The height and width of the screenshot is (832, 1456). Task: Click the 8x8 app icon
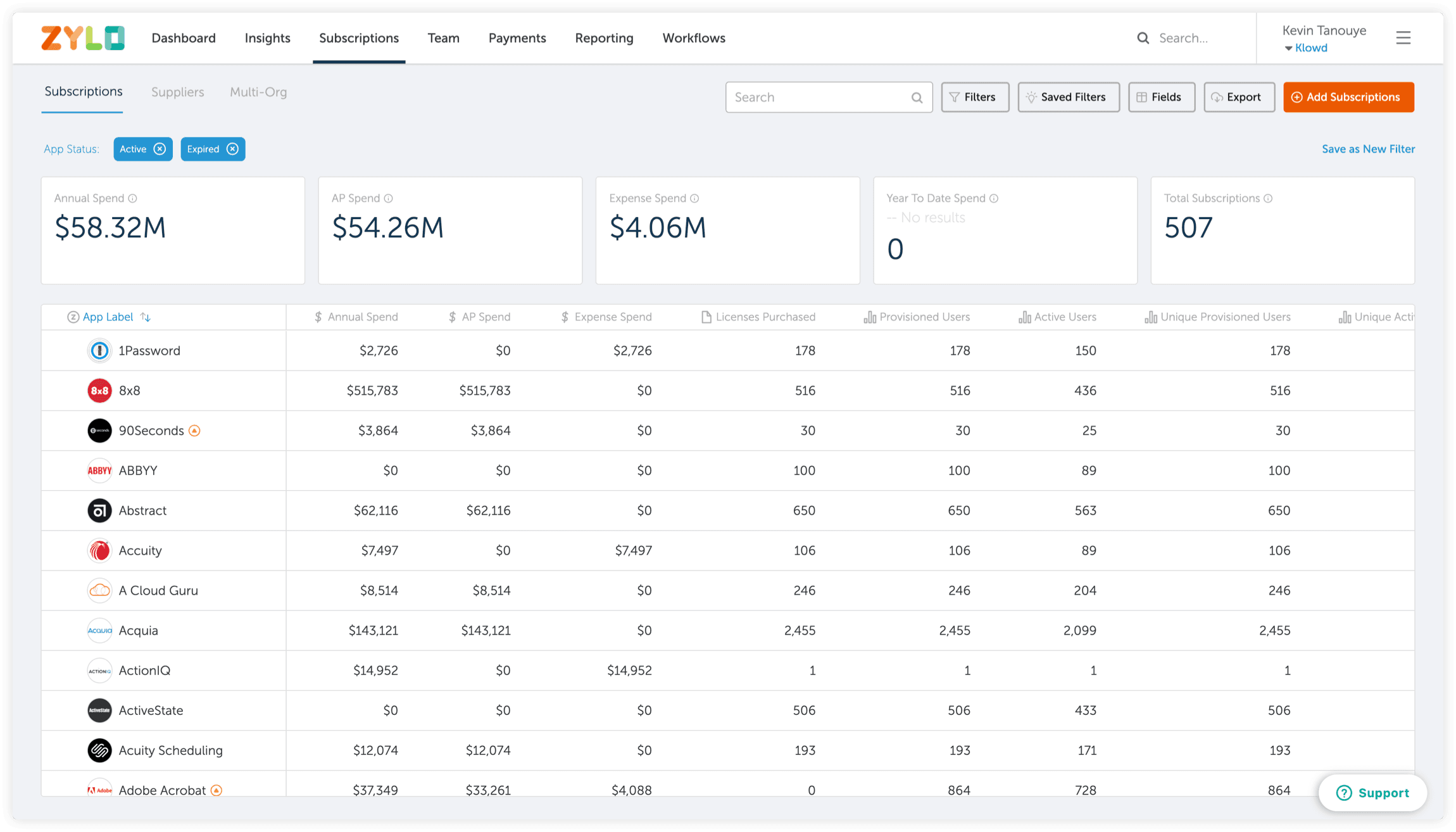pyautogui.click(x=99, y=391)
